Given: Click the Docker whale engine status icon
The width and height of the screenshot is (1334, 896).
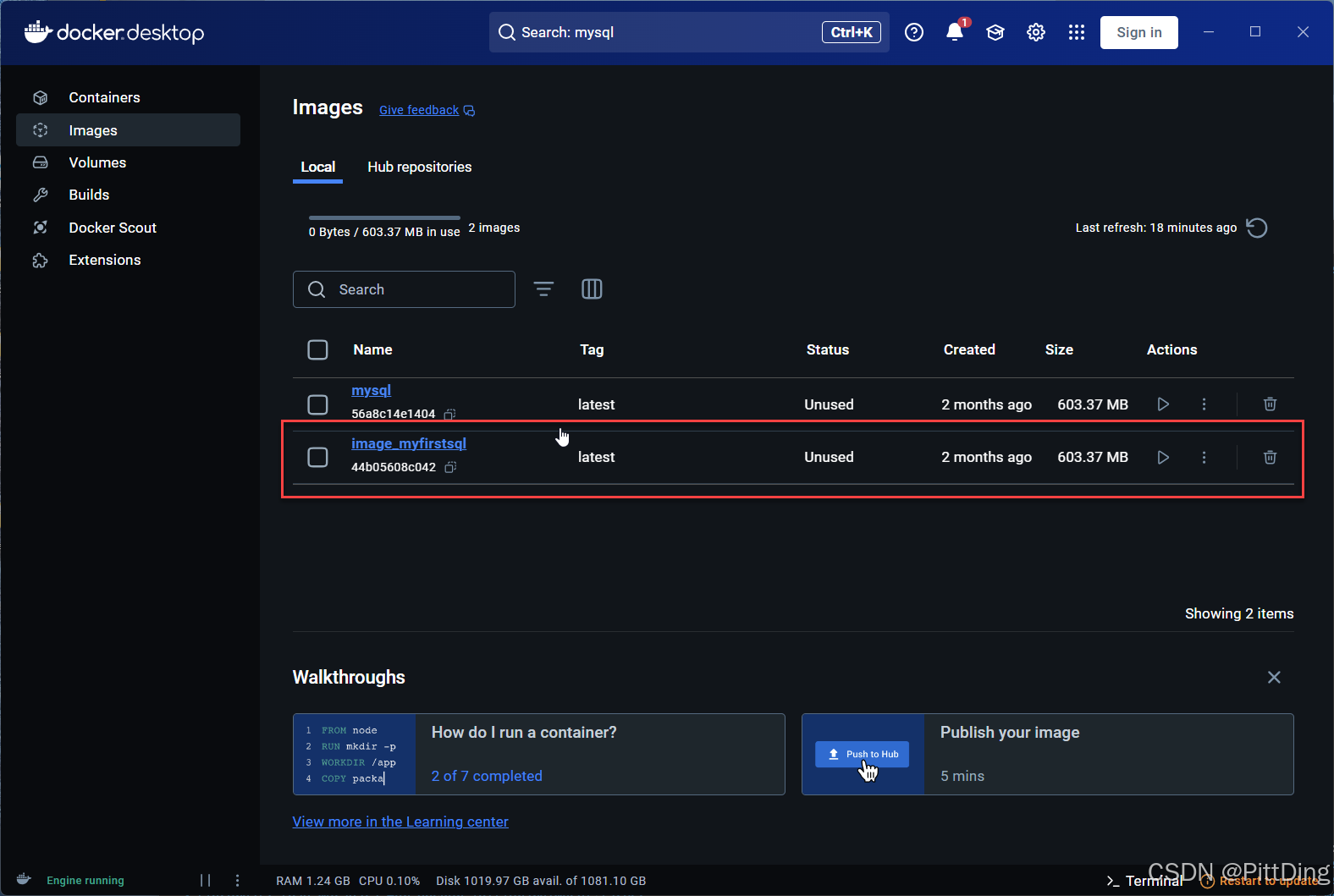Looking at the screenshot, I should (24, 880).
